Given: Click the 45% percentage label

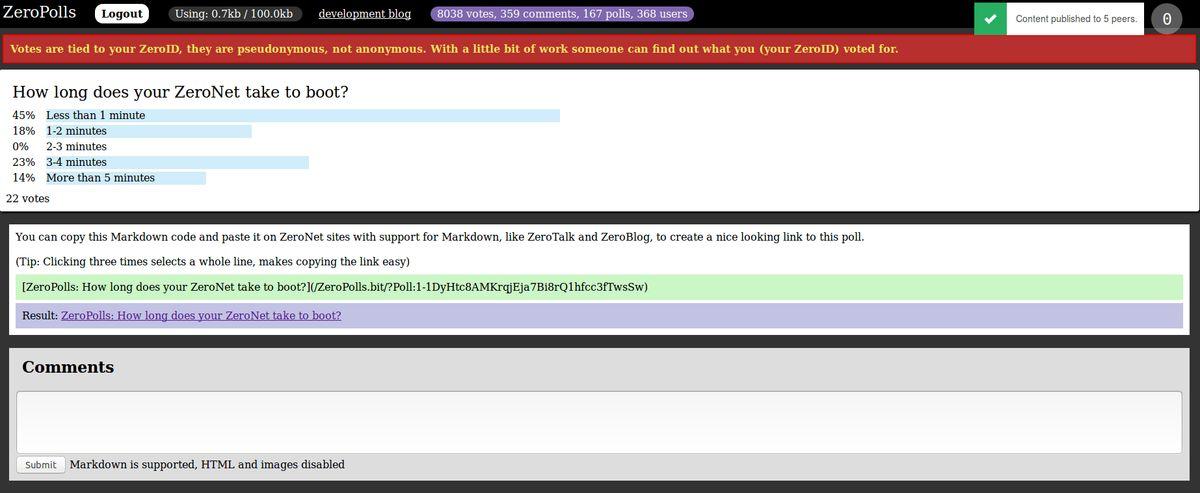Looking at the screenshot, I should coord(24,115).
